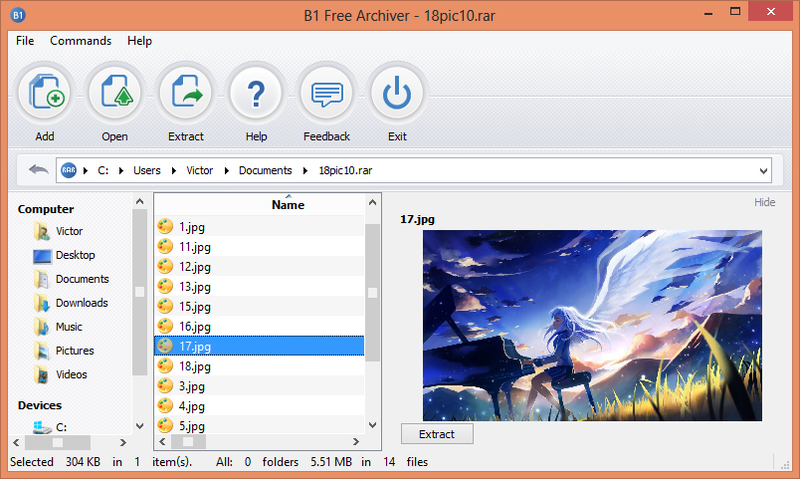Click the Extract toolbar icon
The image size is (800, 479).
click(186, 93)
